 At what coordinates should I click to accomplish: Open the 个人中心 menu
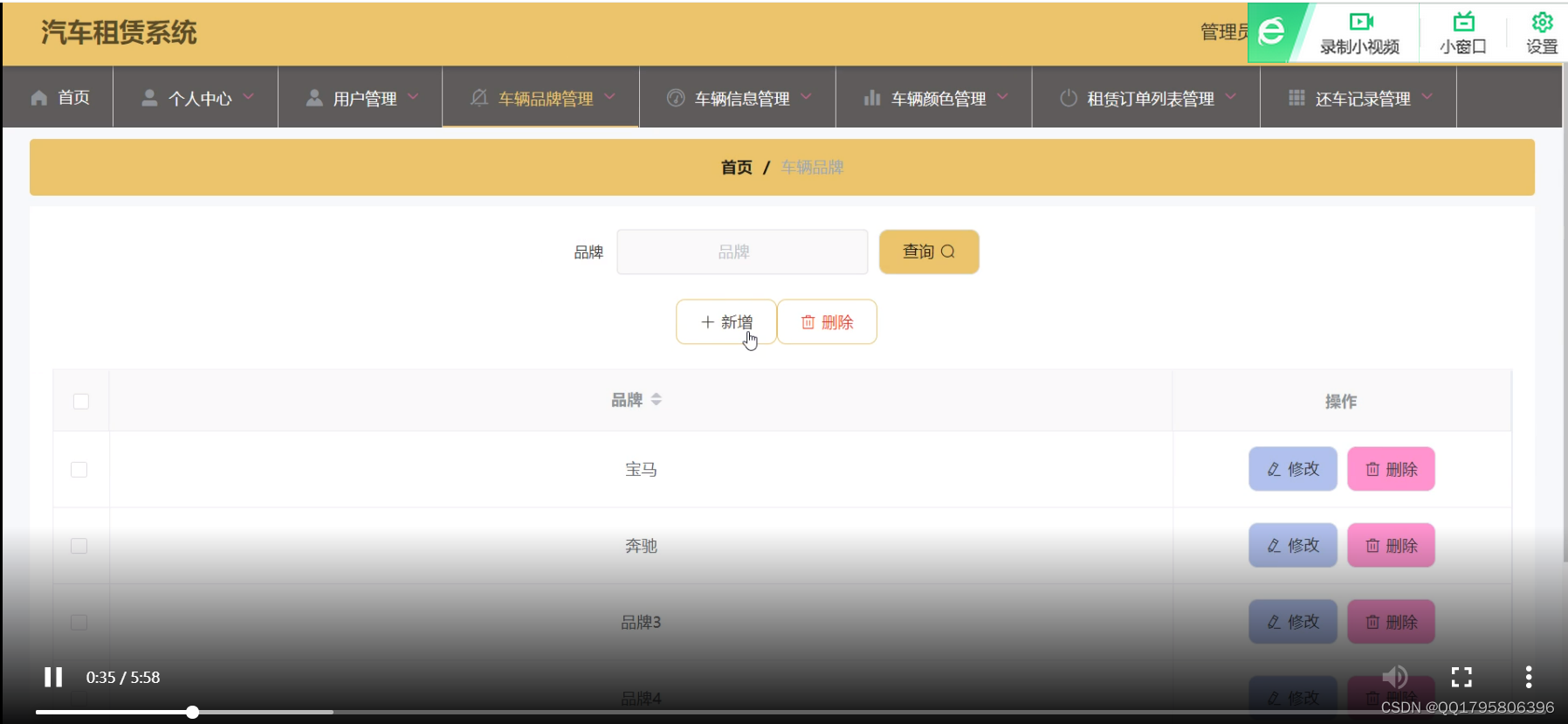point(196,97)
